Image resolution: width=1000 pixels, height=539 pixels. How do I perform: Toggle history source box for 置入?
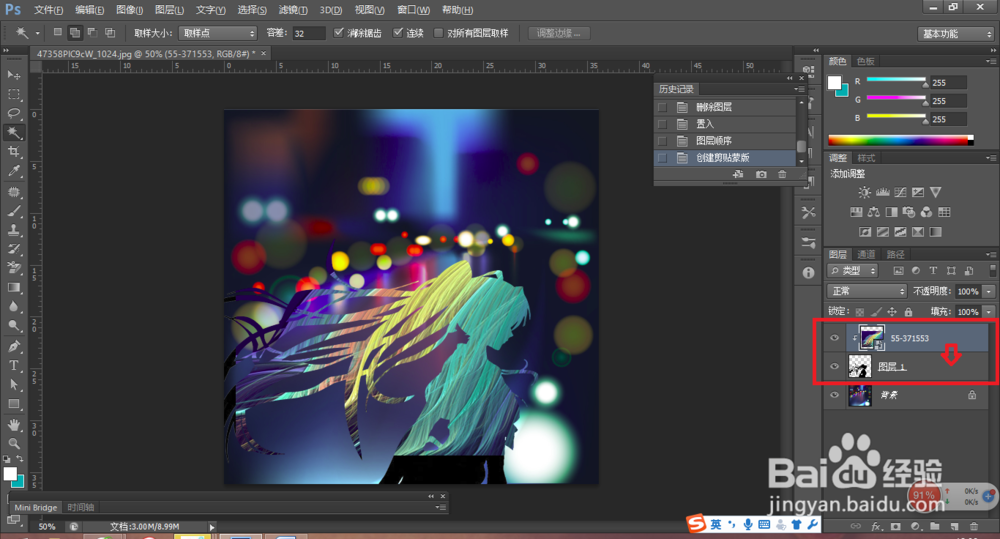(663, 124)
